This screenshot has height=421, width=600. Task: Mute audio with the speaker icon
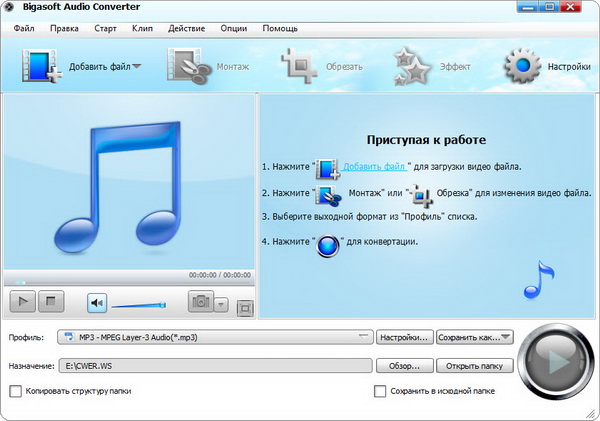tap(97, 302)
